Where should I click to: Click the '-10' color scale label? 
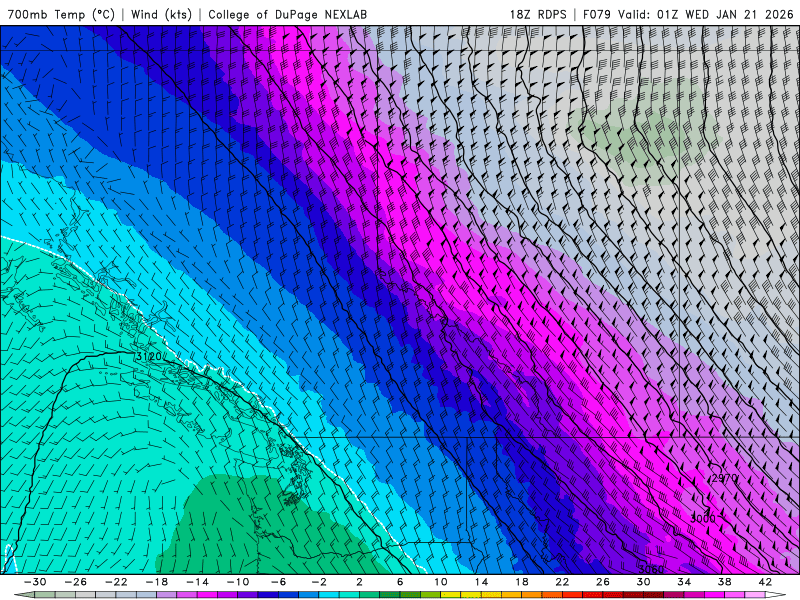238,582
